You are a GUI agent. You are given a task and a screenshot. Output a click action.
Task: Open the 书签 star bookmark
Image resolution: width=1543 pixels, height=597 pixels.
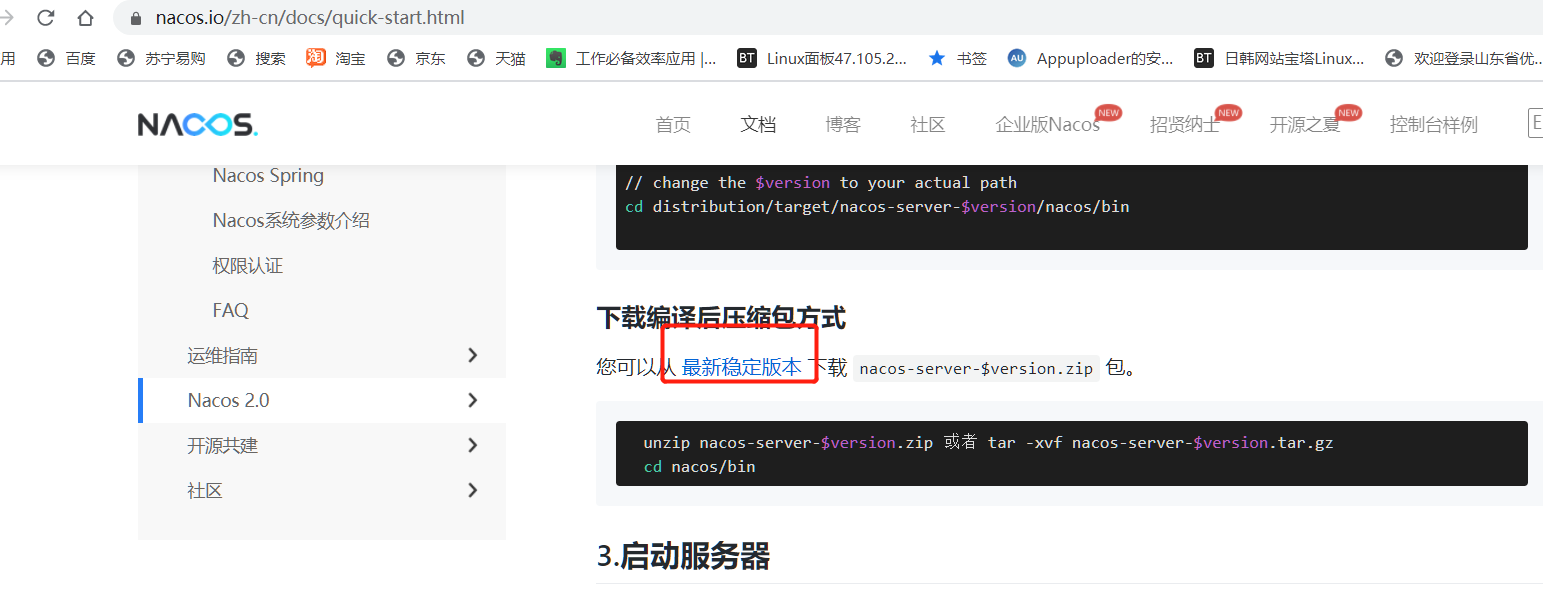coord(957,58)
